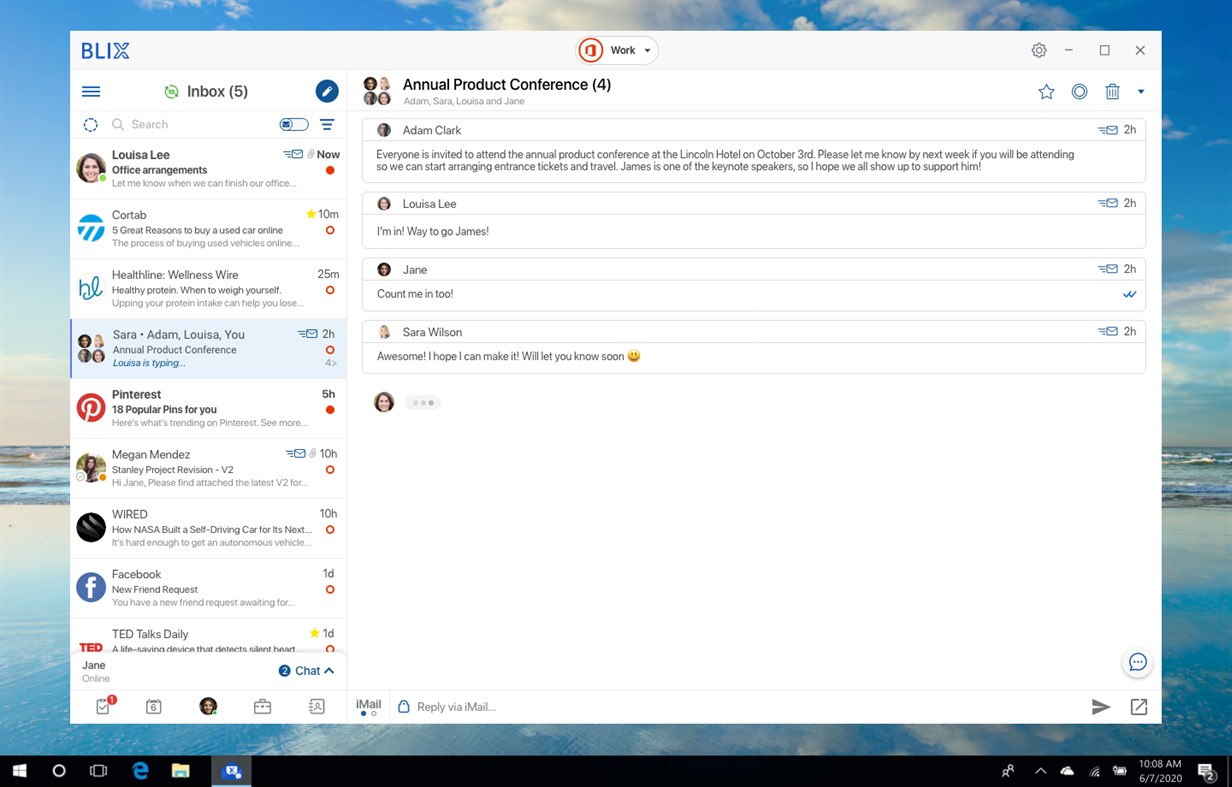Screen dimensions: 1232x787
Task: Expand more actions arrow beside trash icon
Action: (1141, 92)
